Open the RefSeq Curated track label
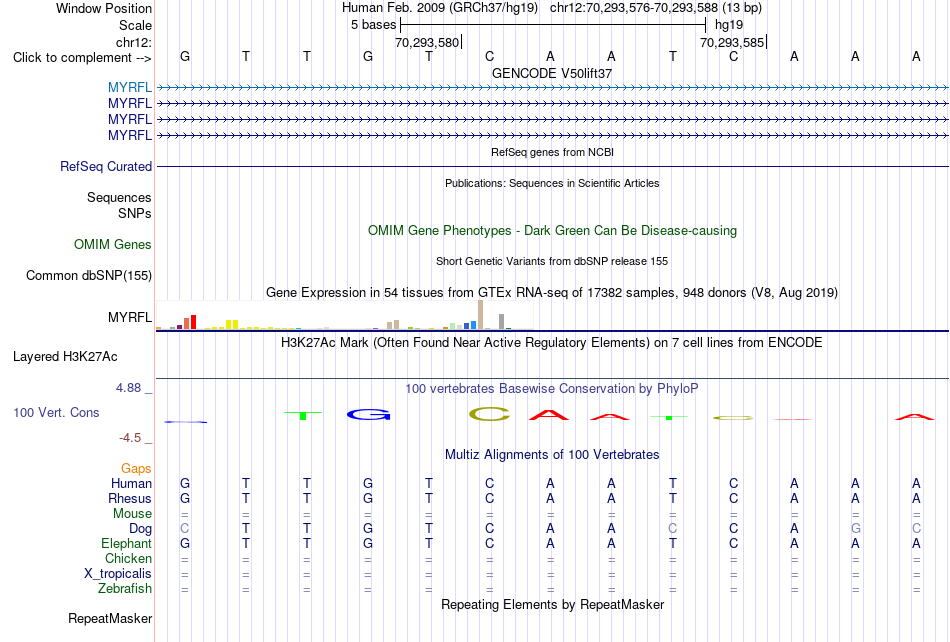This screenshot has width=950, height=642. [106, 166]
